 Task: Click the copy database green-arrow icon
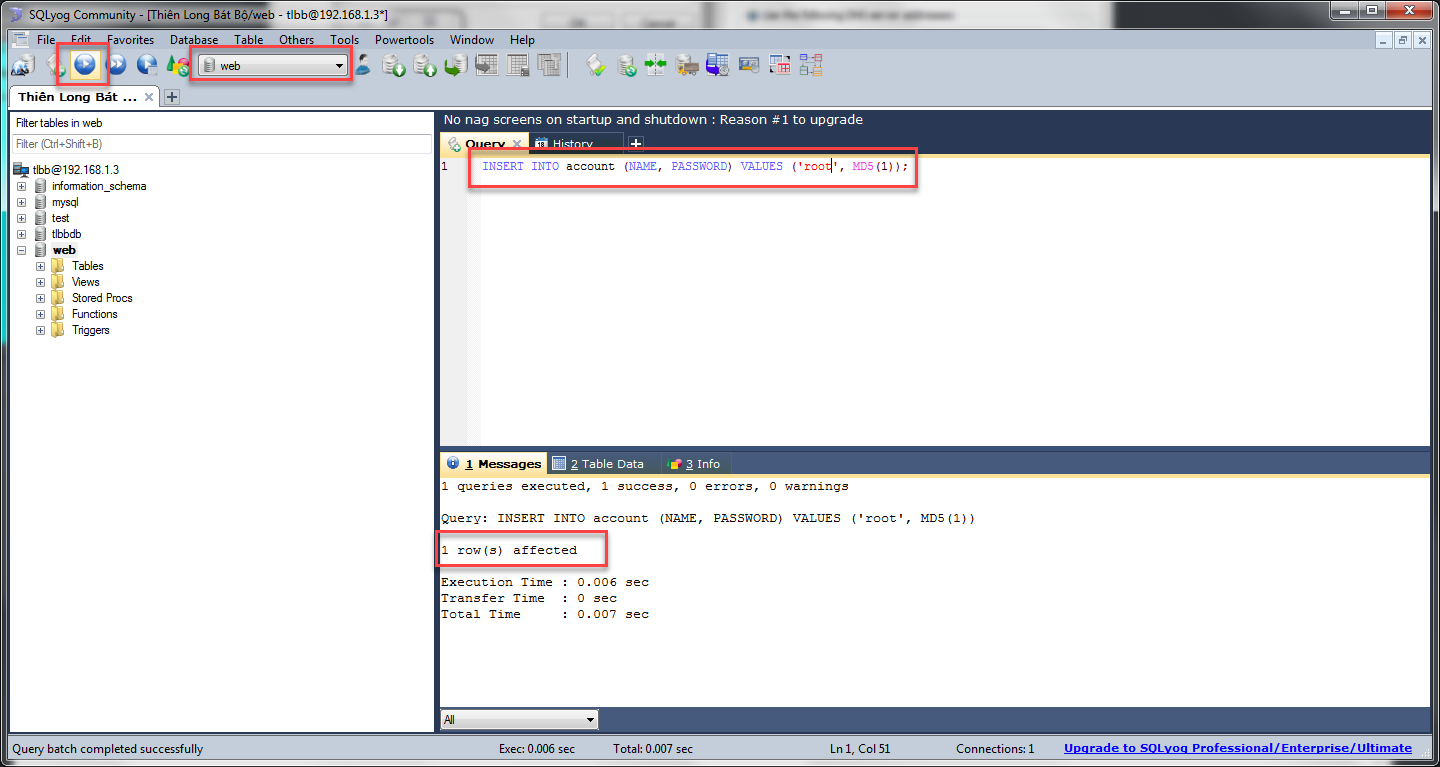point(455,66)
